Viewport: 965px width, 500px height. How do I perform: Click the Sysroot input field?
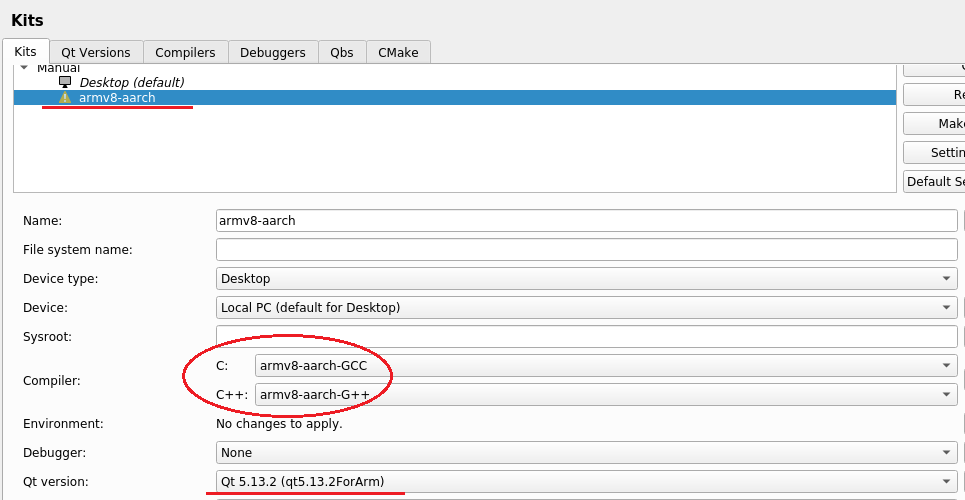[x=587, y=336]
